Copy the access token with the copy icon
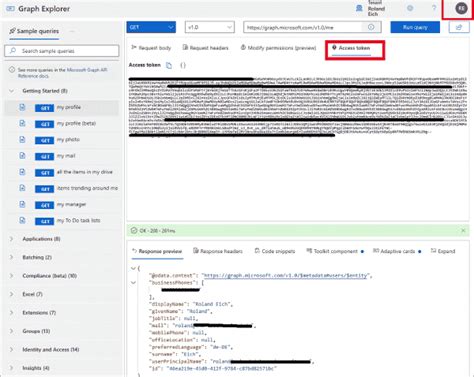This screenshot has width=474, height=377. click(x=169, y=65)
